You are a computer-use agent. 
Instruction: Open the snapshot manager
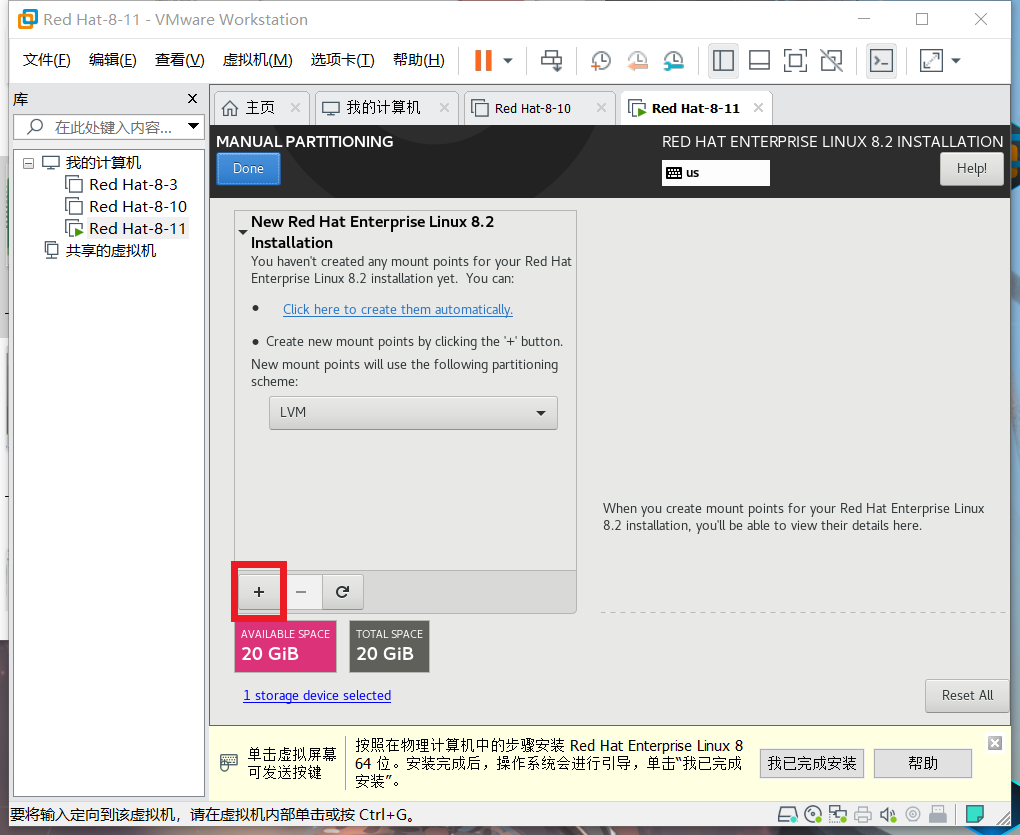click(x=674, y=60)
